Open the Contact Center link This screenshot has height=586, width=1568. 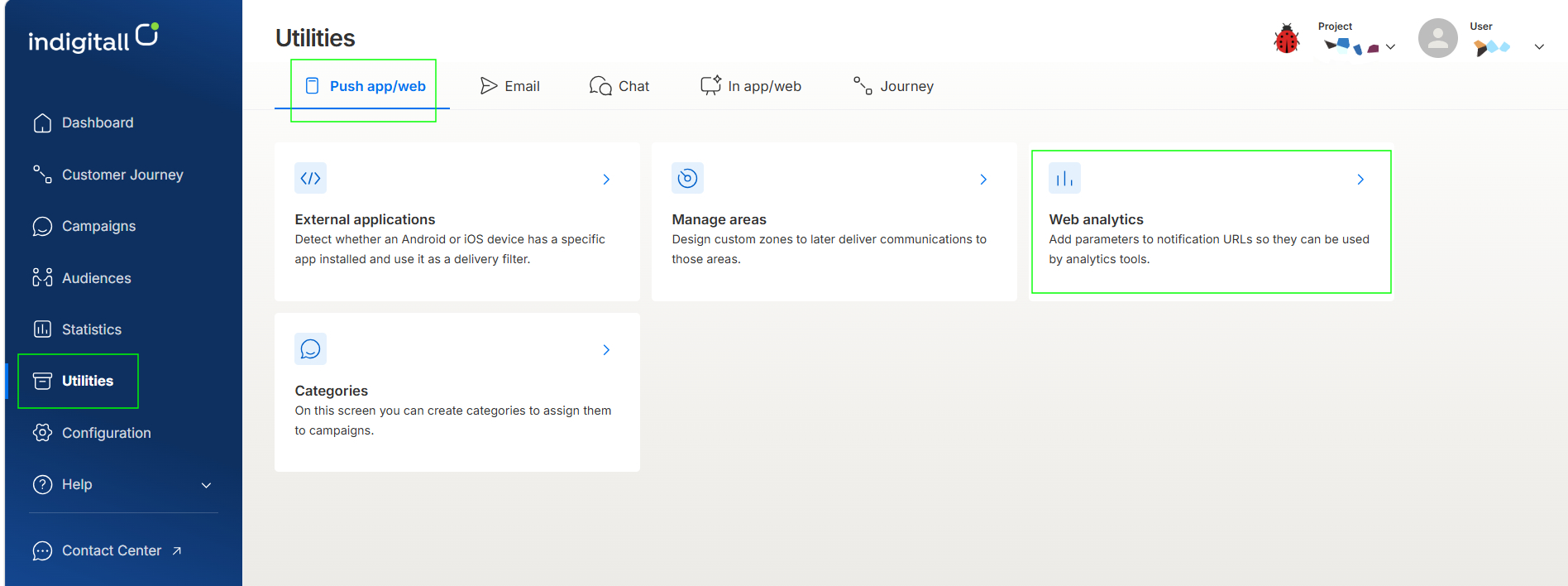pyautogui.click(x=112, y=550)
